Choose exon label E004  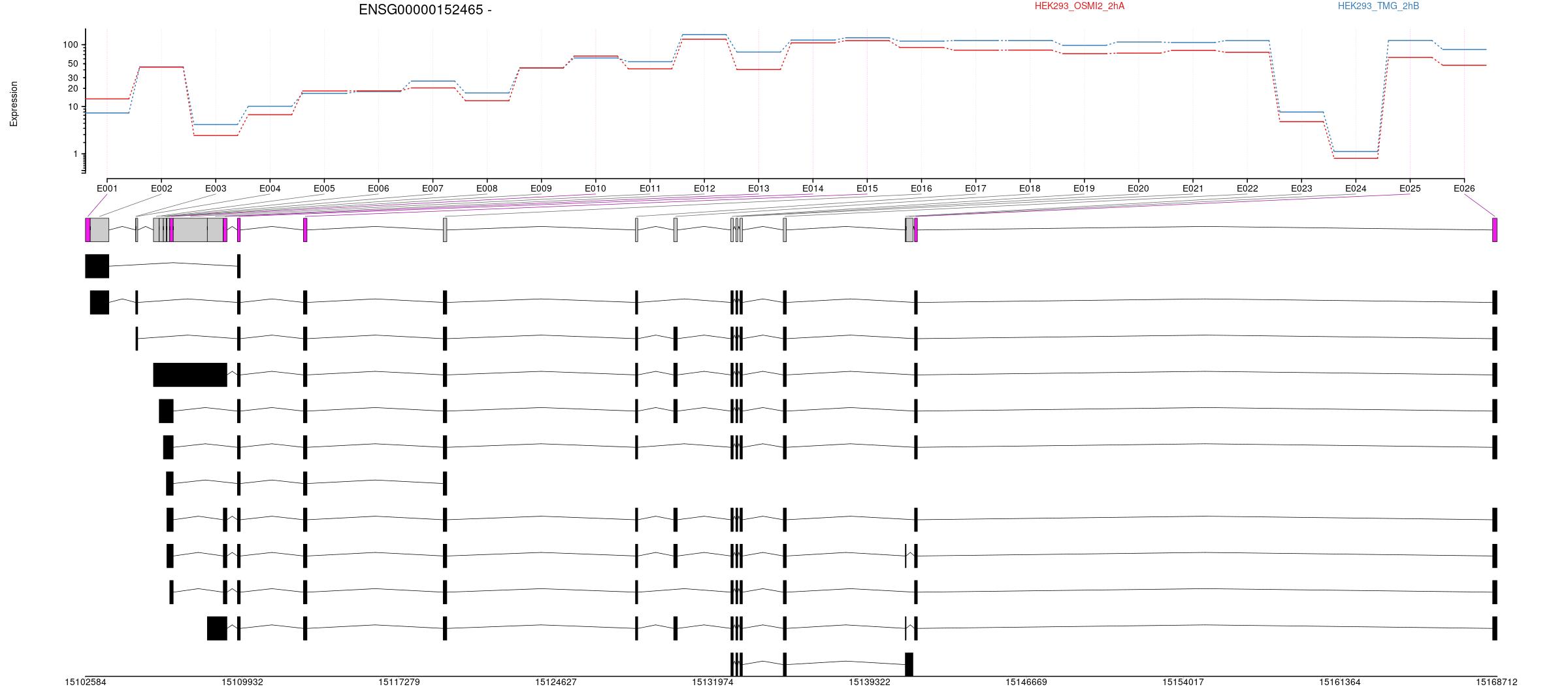[x=270, y=189]
